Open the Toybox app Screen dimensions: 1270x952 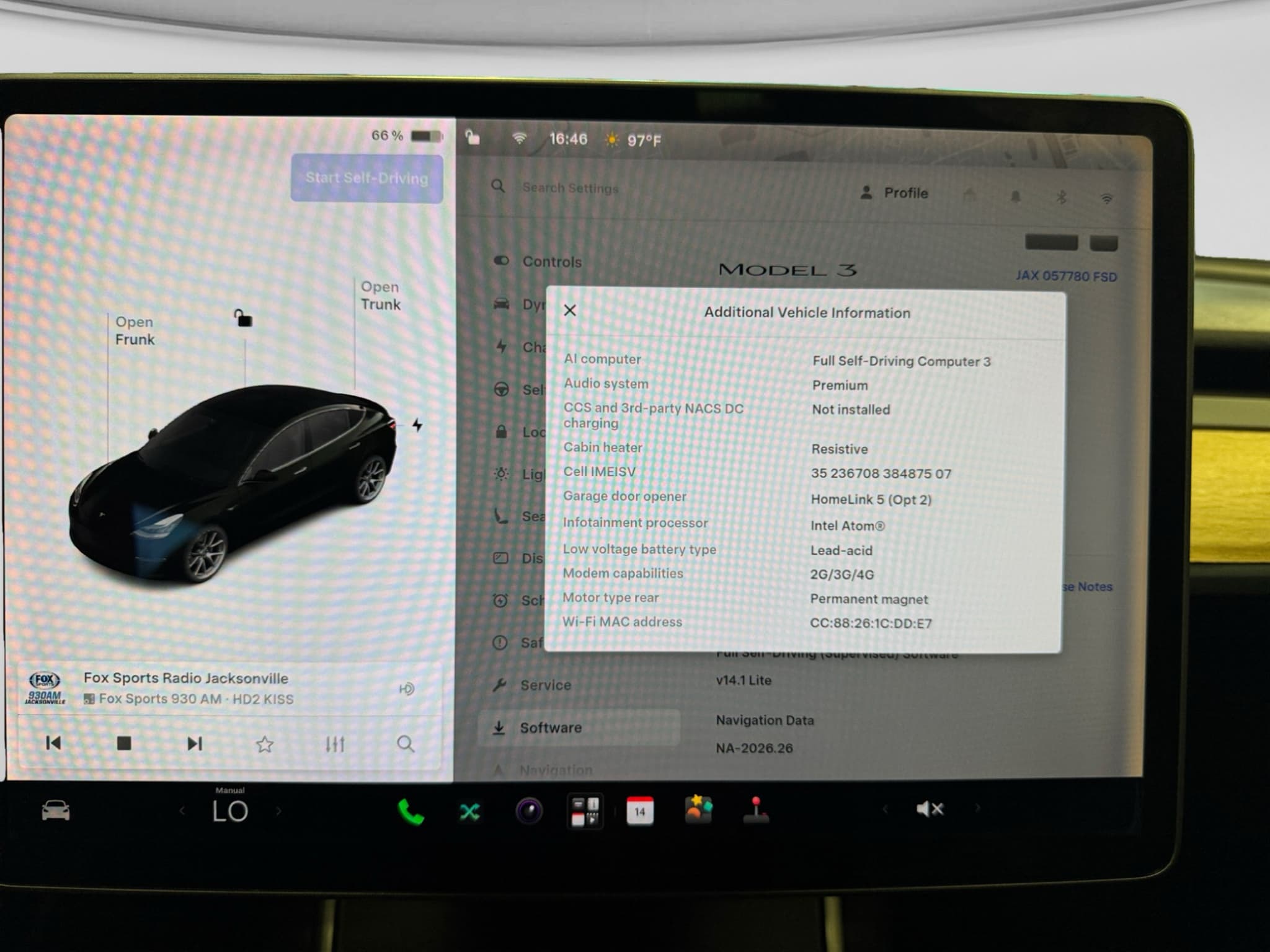coord(698,809)
